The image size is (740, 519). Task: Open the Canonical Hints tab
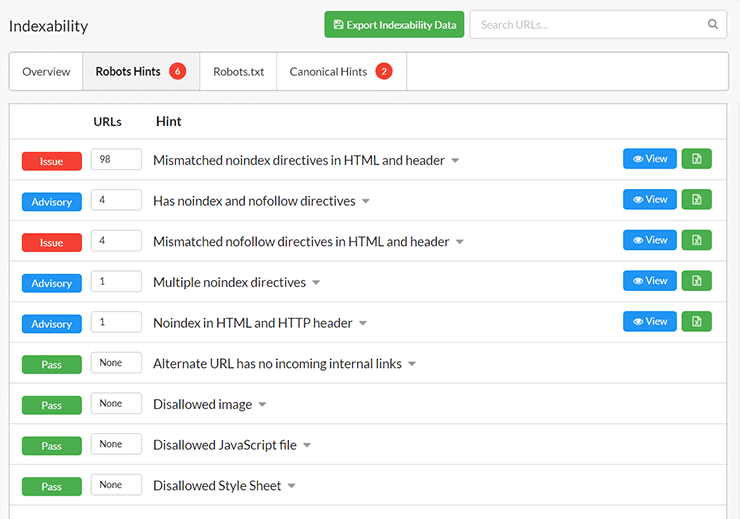click(341, 71)
